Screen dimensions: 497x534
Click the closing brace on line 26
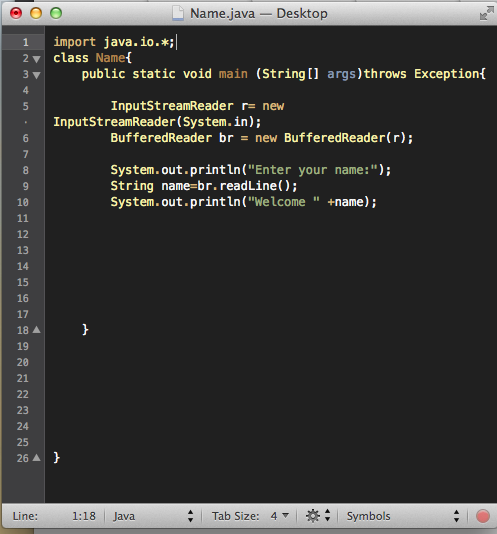coord(57,458)
